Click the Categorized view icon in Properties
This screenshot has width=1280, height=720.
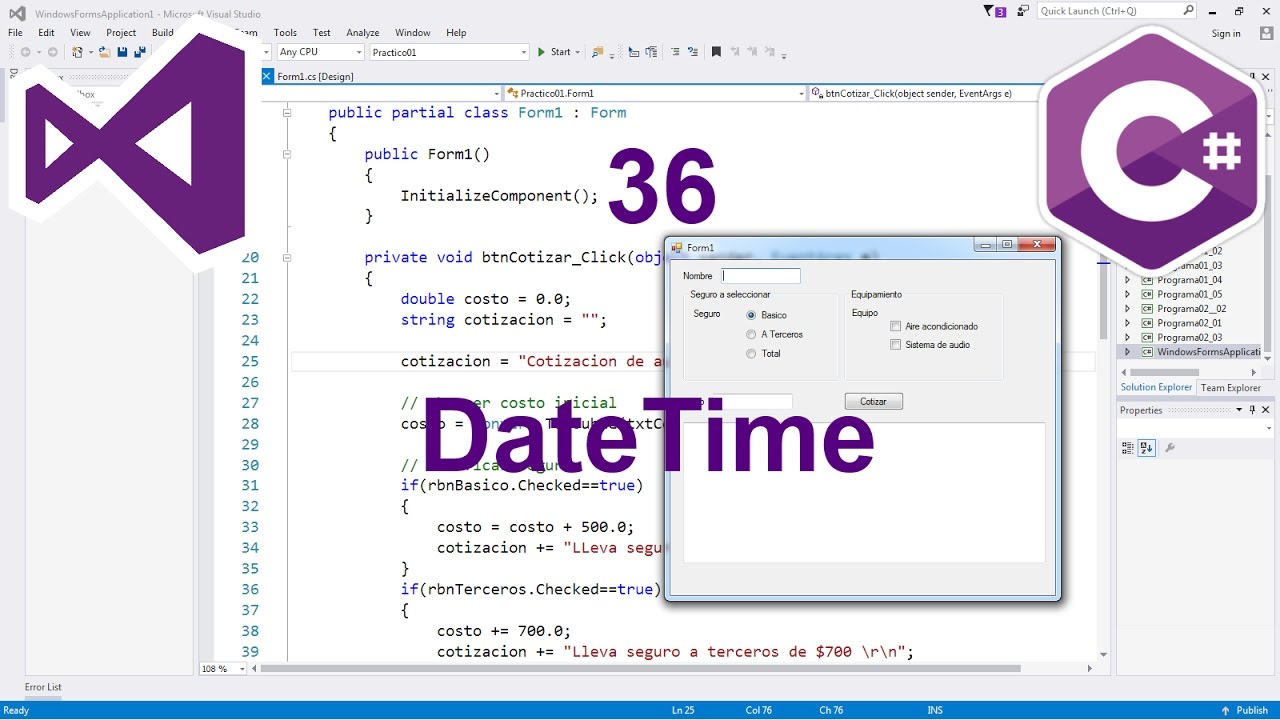pos(1128,448)
